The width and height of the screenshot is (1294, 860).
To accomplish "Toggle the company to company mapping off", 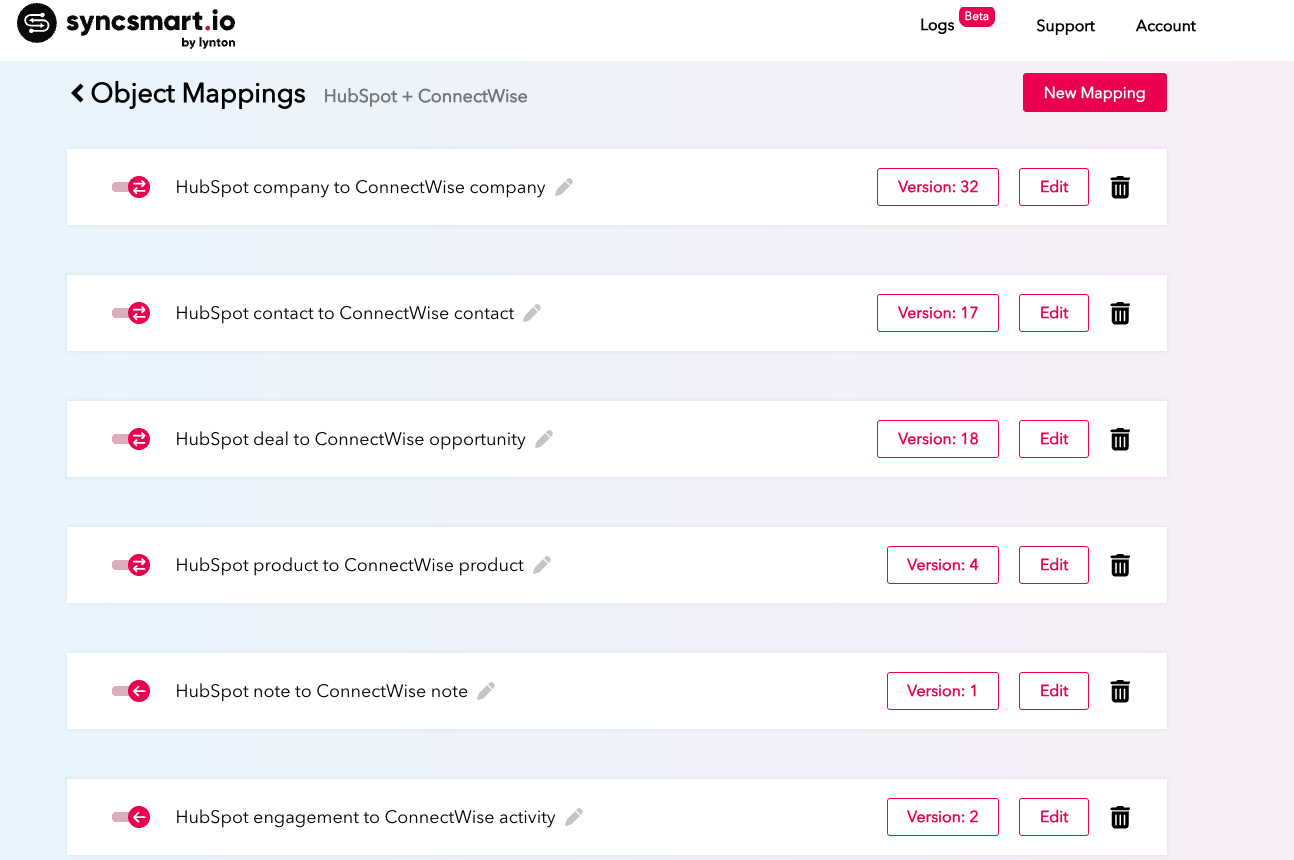I will pyautogui.click(x=131, y=187).
